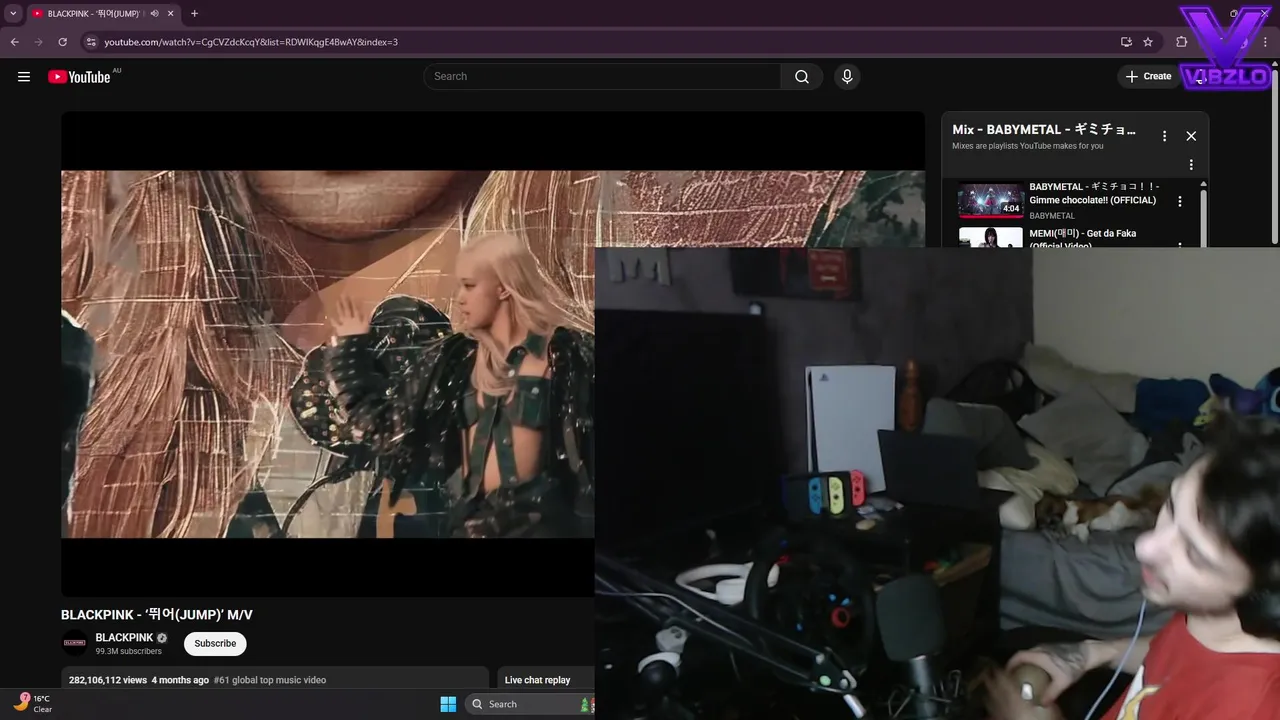Close the Mix playlist panel

[x=1191, y=136]
